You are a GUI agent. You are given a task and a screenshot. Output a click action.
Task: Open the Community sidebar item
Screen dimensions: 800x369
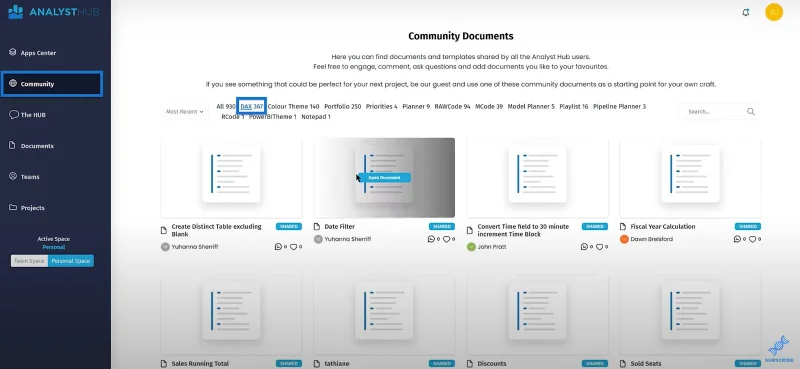pos(52,84)
